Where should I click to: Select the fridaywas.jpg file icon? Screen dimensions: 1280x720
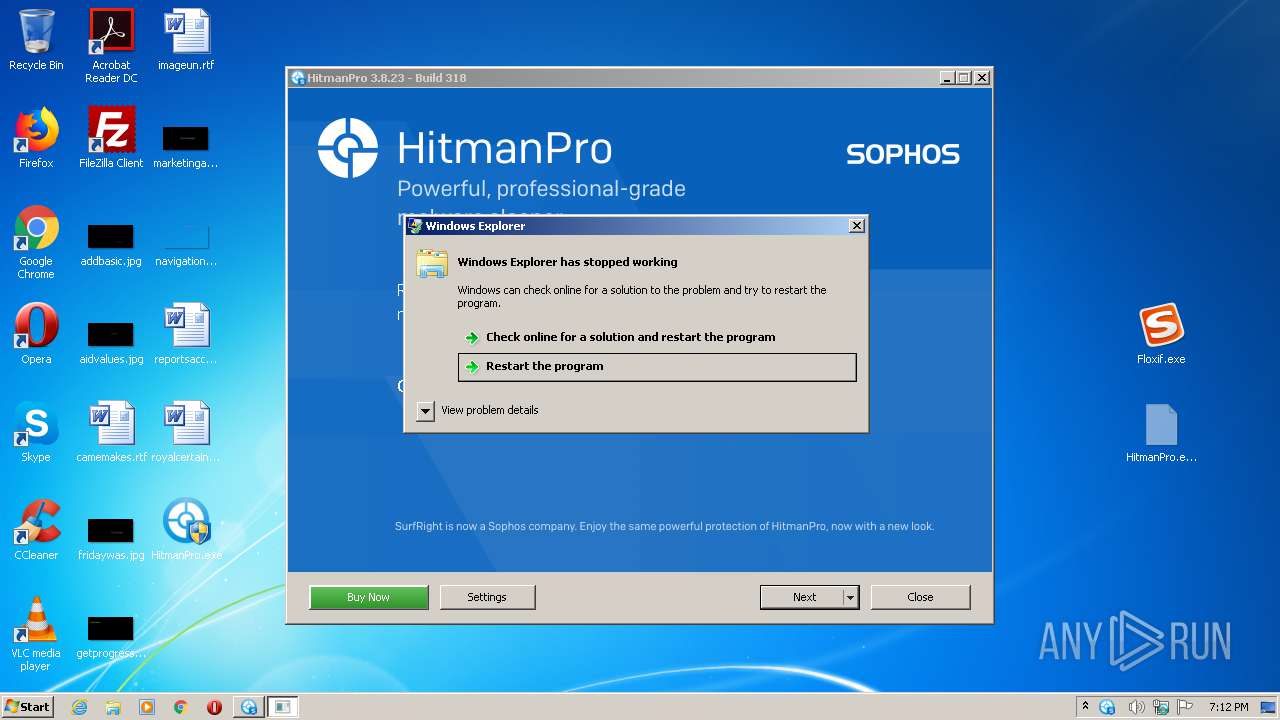(x=111, y=538)
